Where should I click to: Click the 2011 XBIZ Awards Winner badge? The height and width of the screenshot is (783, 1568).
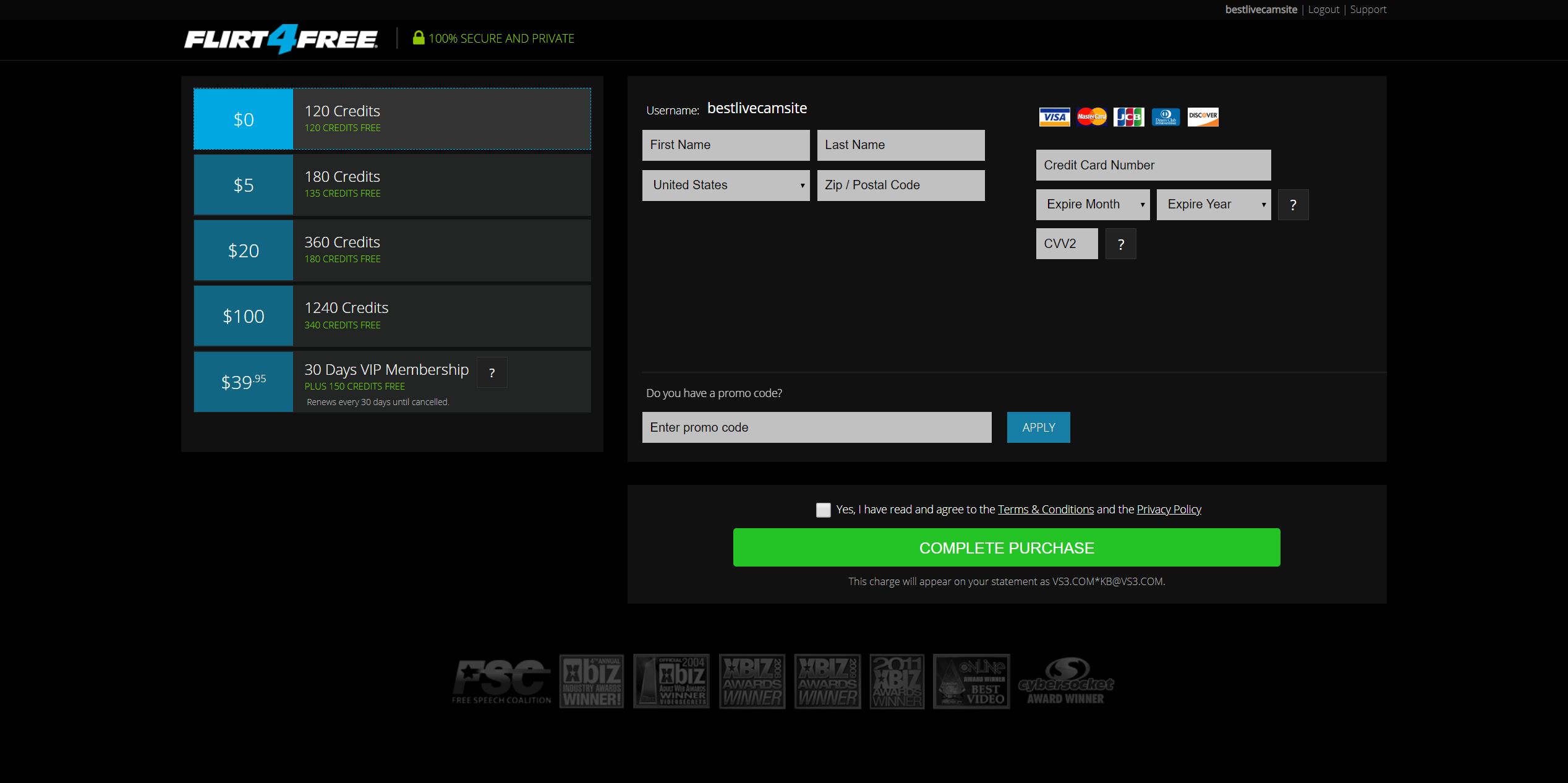897,681
